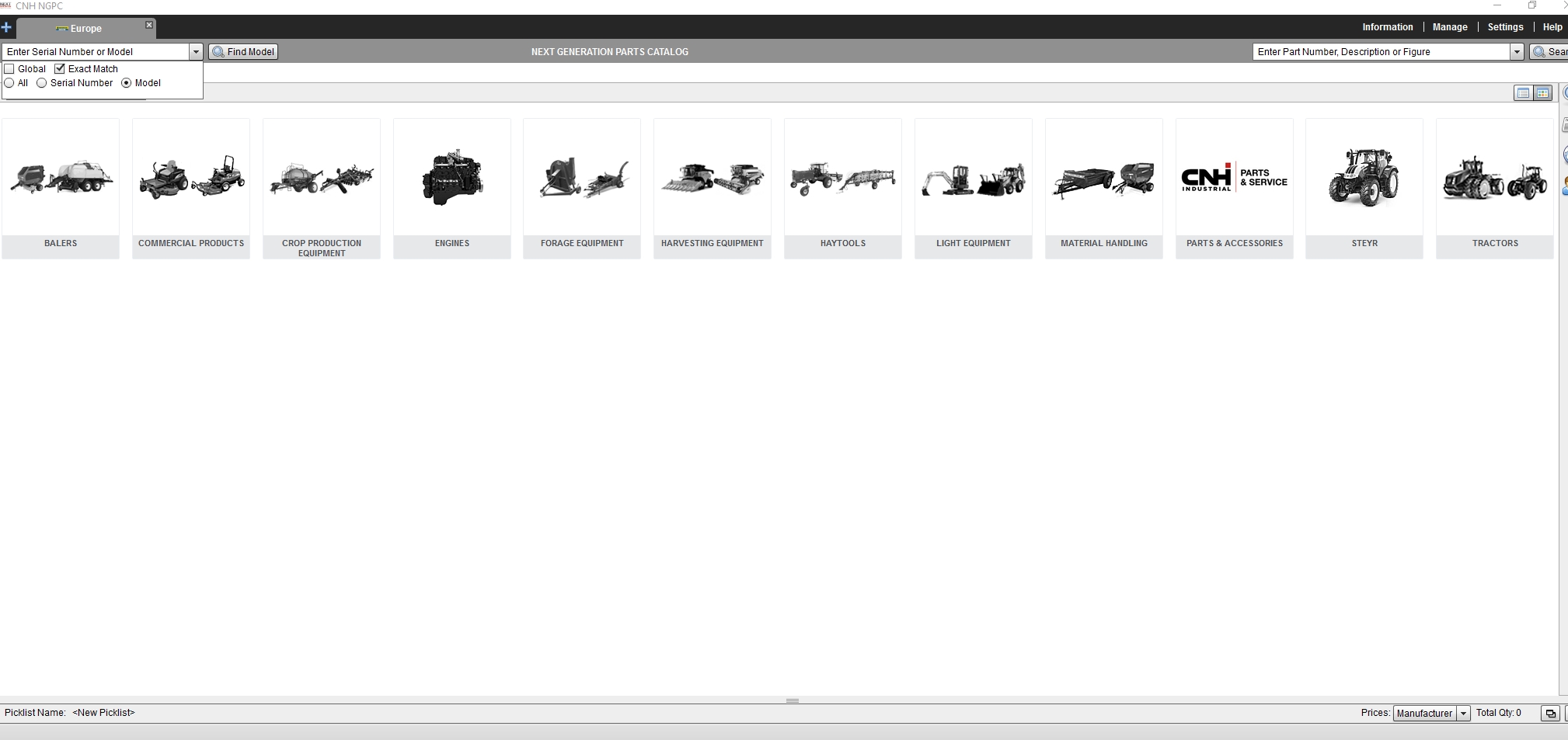This screenshot has height=740, width=1568.
Task: Open the Balers category
Action: 61,189
